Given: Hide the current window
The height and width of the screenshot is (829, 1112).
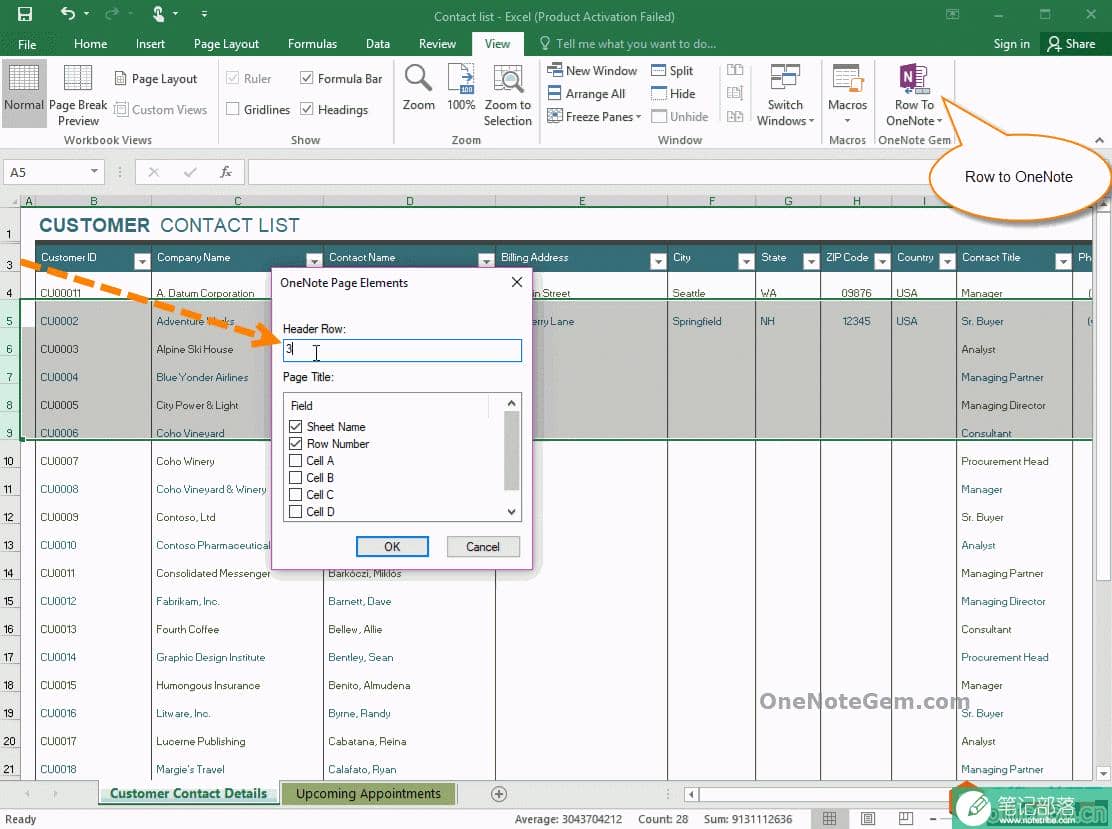Looking at the screenshot, I should tap(673, 94).
